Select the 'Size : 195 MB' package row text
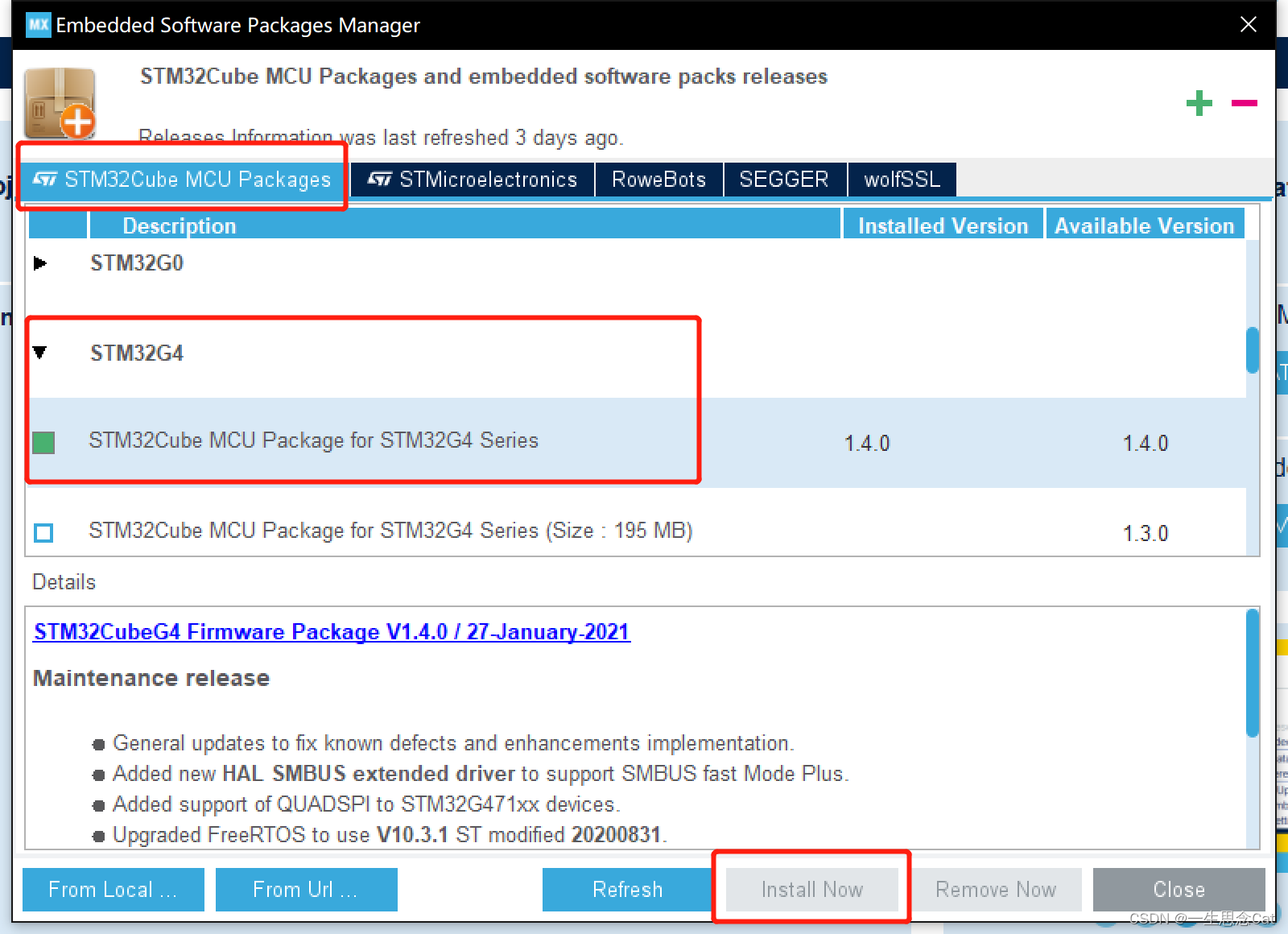 point(390,531)
